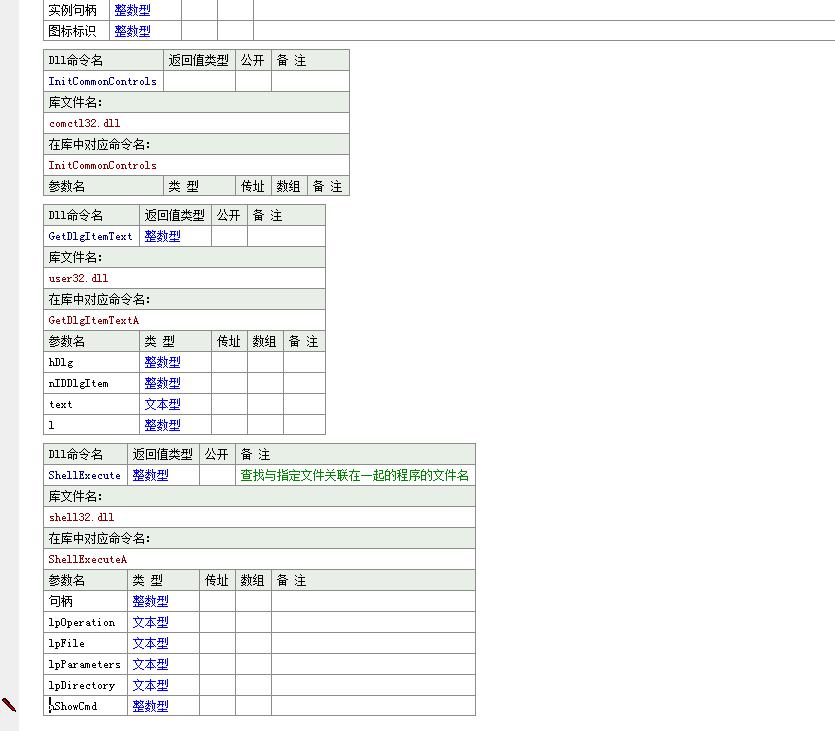The width and height of the screenshot is (835, 731).
Task: Select the GetDlgItemText command name cell
Action: click(91, 236)
